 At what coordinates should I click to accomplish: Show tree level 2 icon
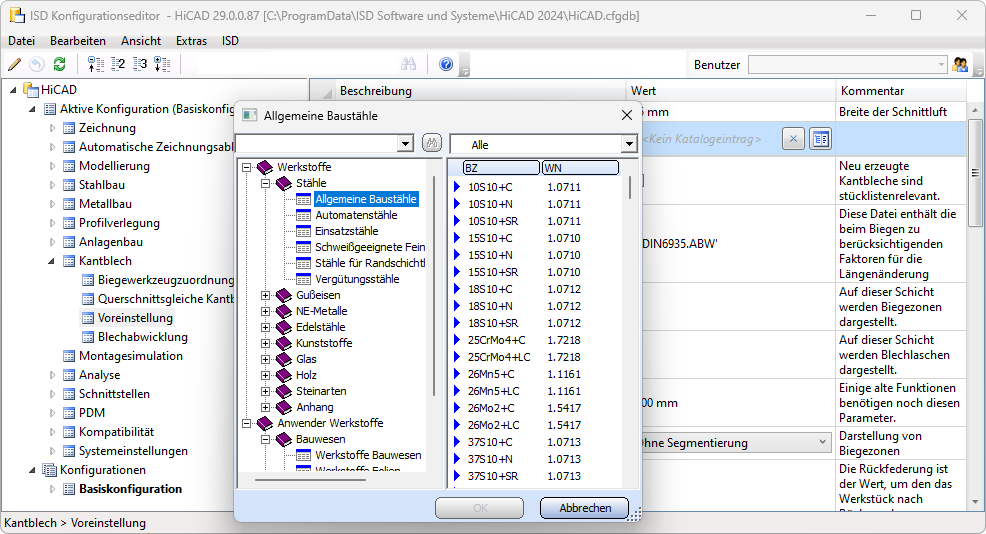(x=118, y=64)
